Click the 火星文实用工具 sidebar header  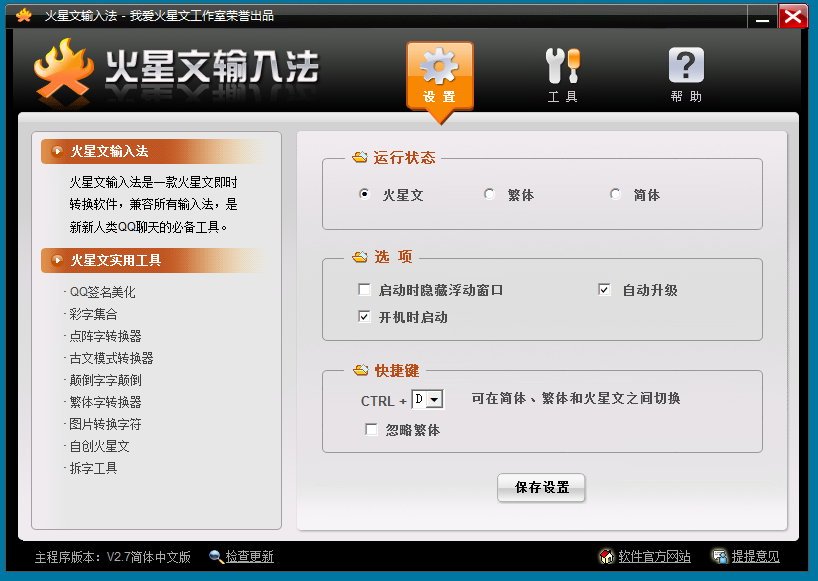(x=154, y=260)
